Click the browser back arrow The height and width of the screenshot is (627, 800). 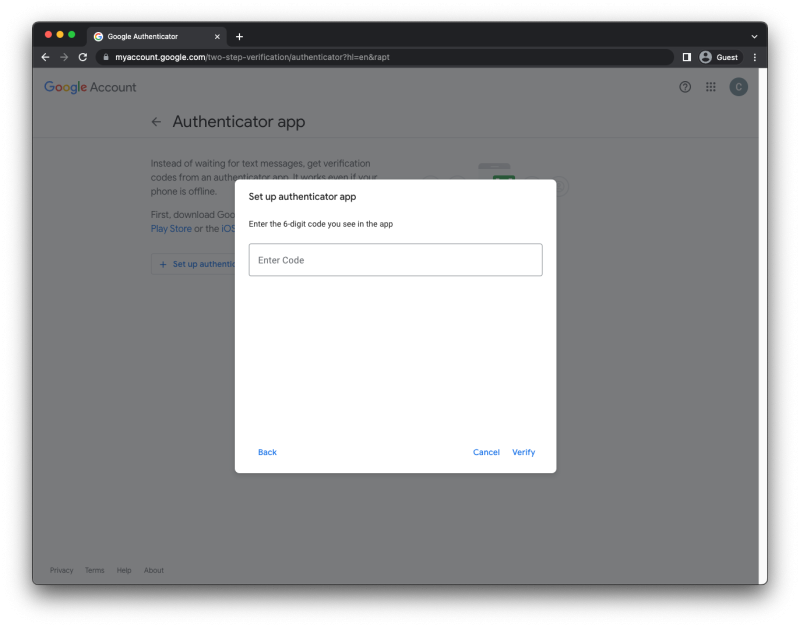(x=45, y=57)
